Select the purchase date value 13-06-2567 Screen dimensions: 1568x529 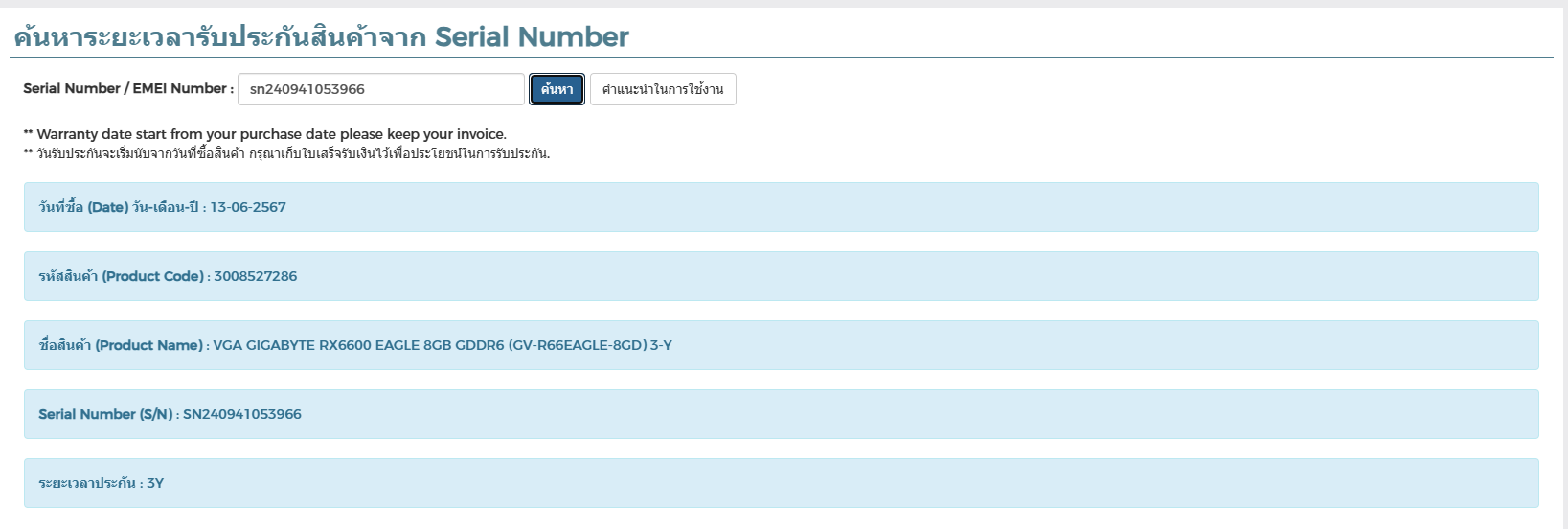click(248, 207)
